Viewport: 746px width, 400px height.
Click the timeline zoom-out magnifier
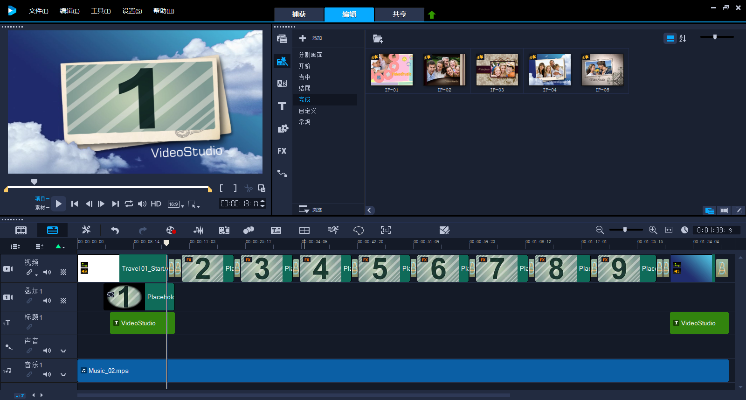coord(600,230)
